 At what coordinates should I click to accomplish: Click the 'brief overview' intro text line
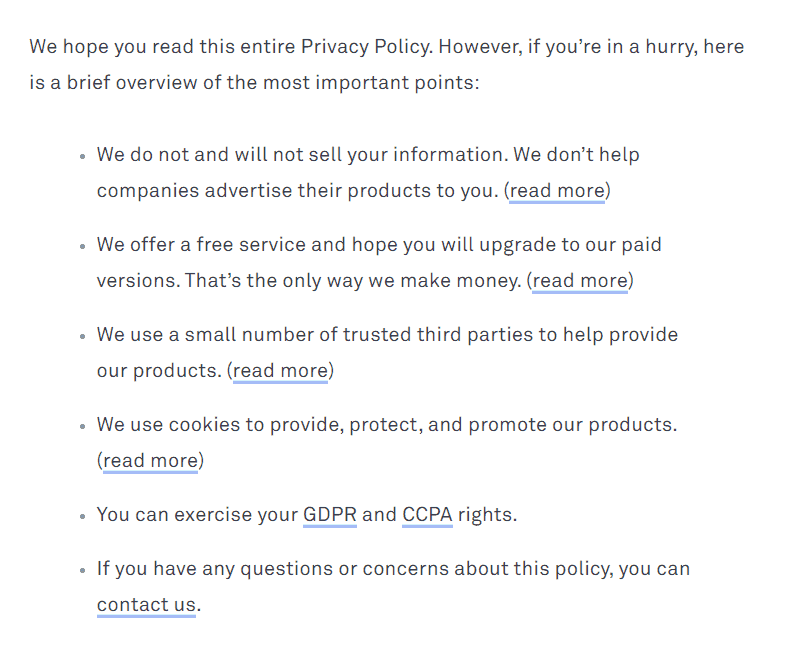(254, 83)
